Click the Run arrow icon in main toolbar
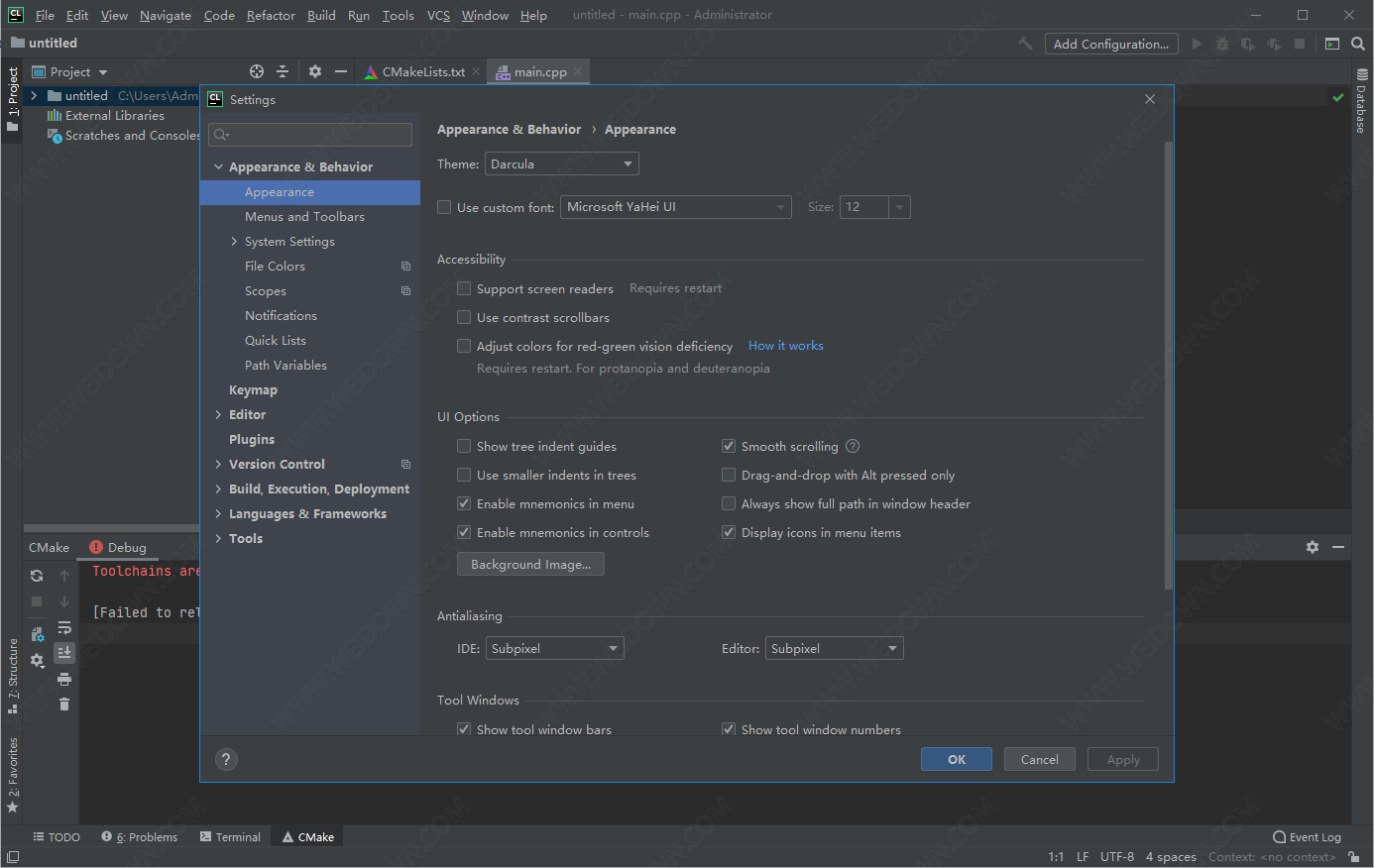 (x=1197, y=44)
